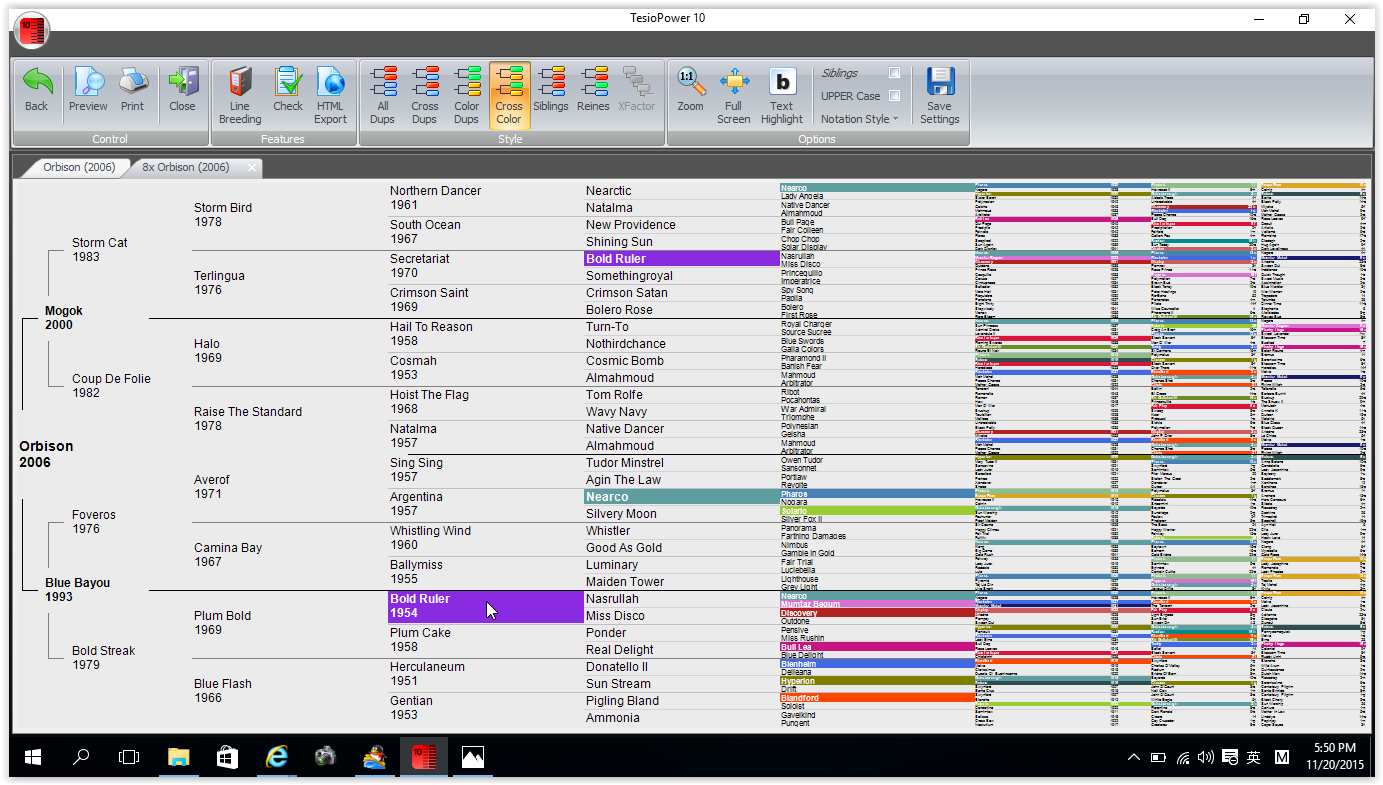Viewport: 1383px width, 785px height.
Task: Select Blue Bayou 1993 dam entry
Action: click(x=77, y=590)
